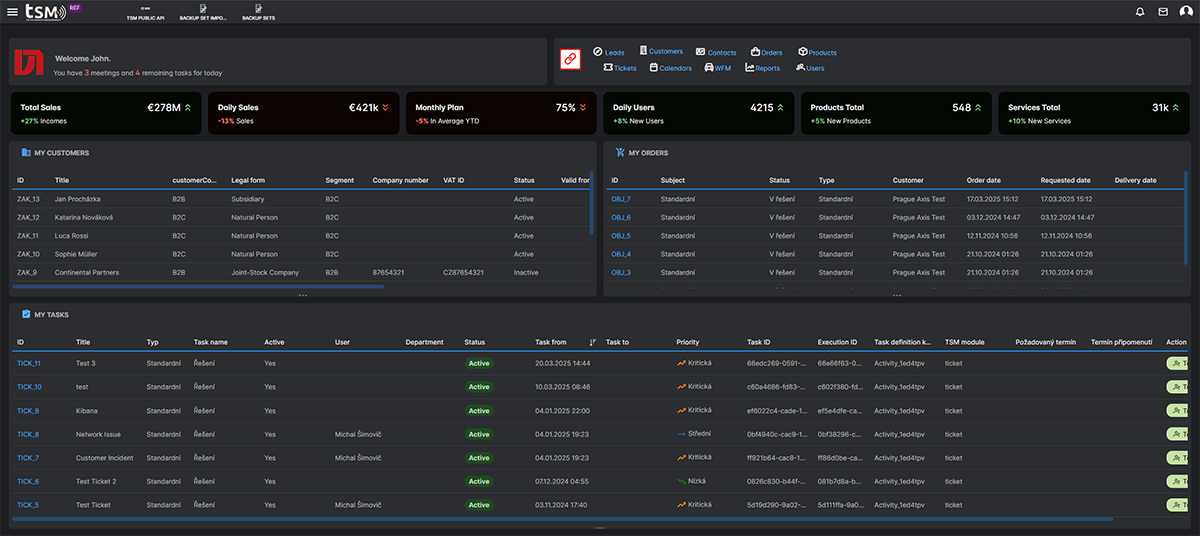Click the Priority column header in My Tasks
Image resolution: width=1200 pixels, height=536 pixels.
point(688,342)
